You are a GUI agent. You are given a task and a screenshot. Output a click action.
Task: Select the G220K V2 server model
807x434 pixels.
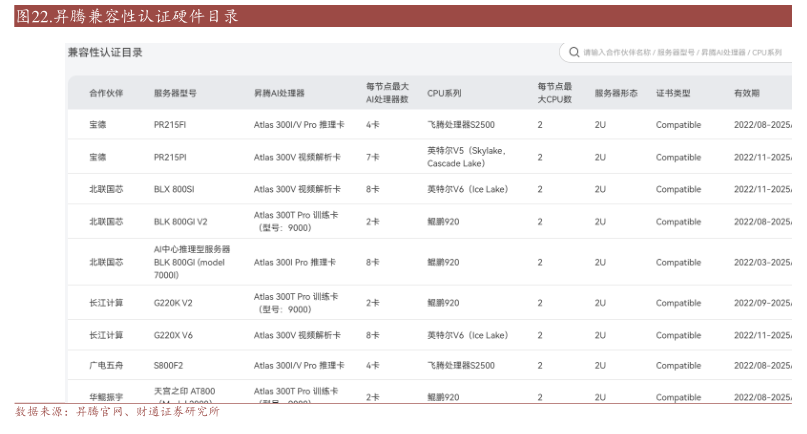(173, 303)
